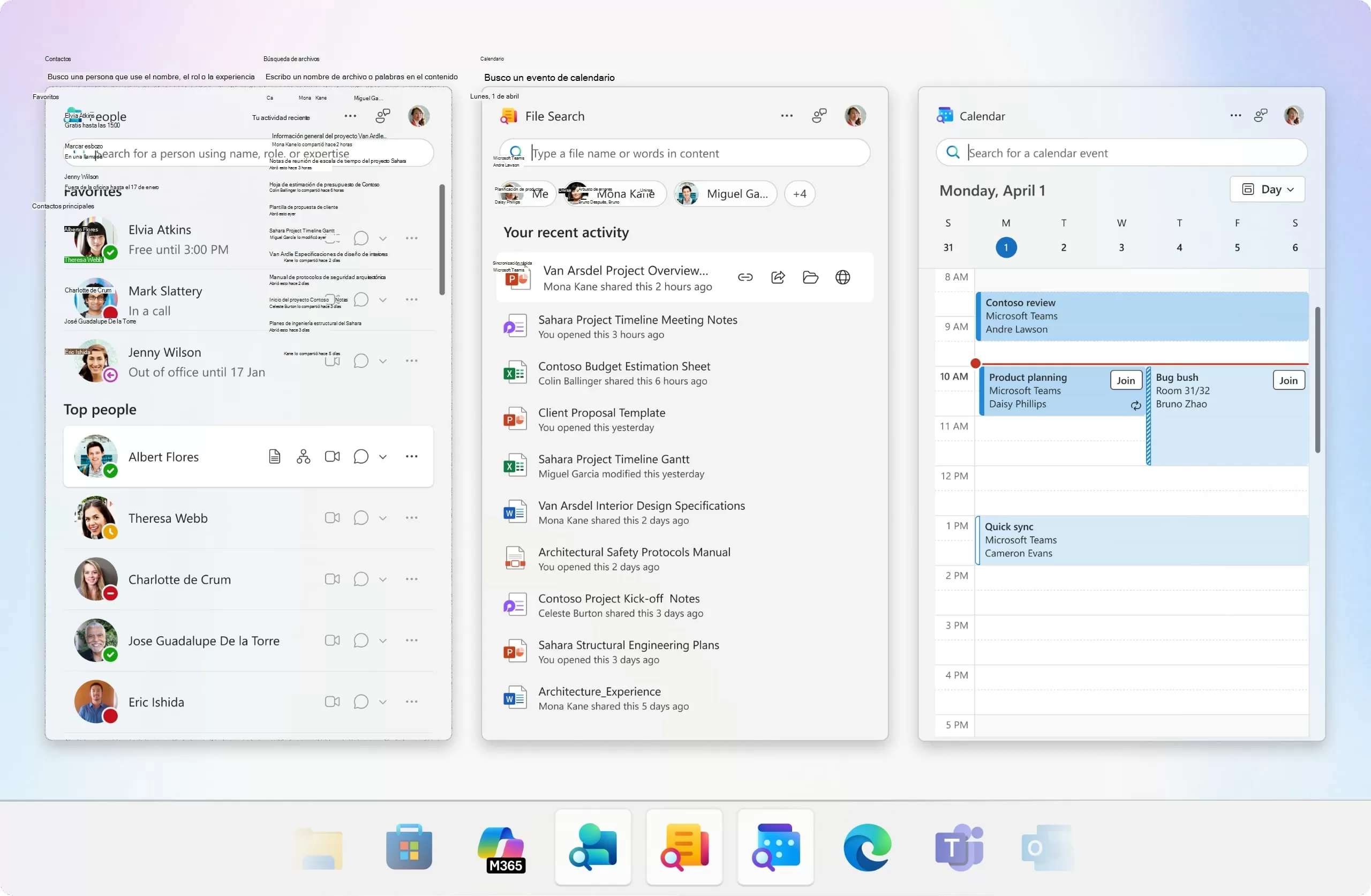Select Friday 5 in the week strip

(x=1237, y=247)
